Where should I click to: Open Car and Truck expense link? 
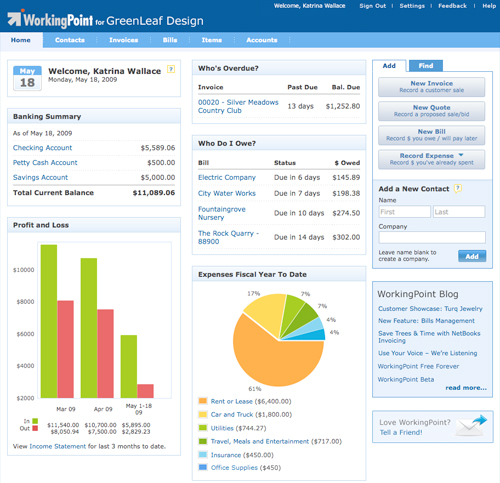tap(232, 414)
